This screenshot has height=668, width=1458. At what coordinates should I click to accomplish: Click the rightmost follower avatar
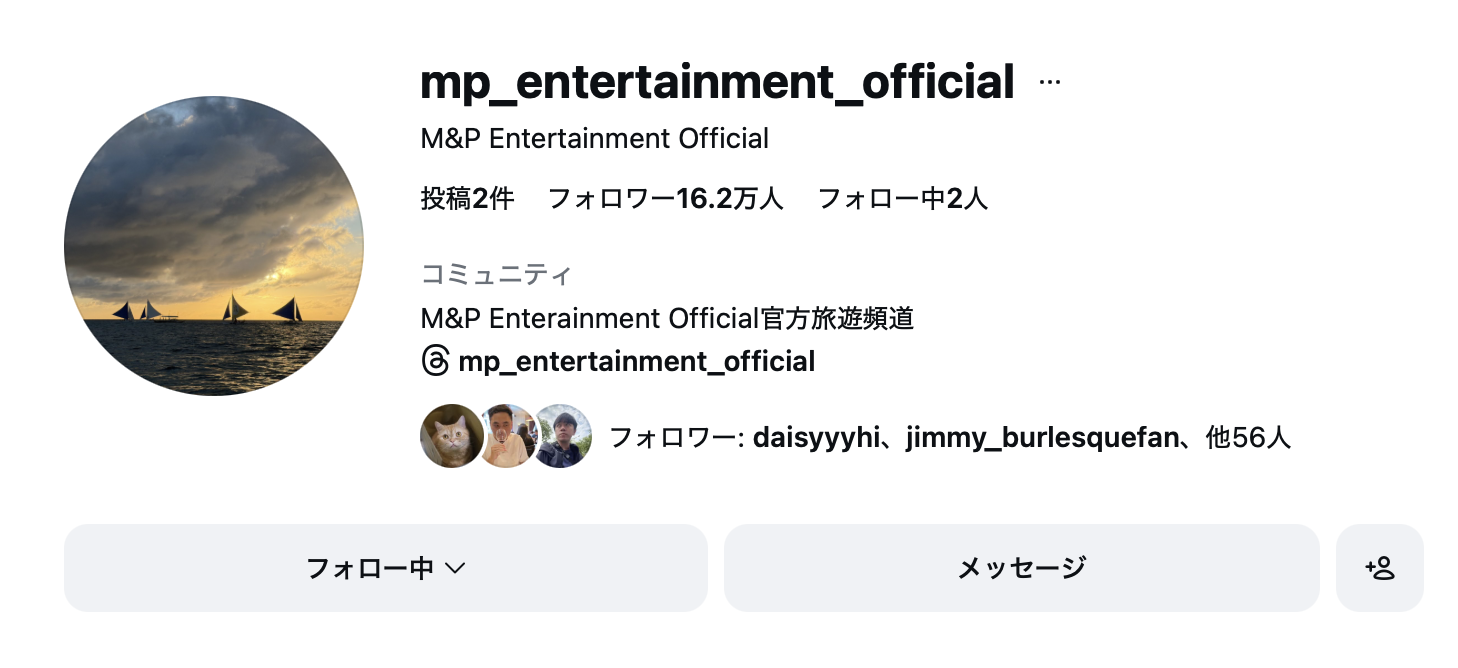click(562, 436)
